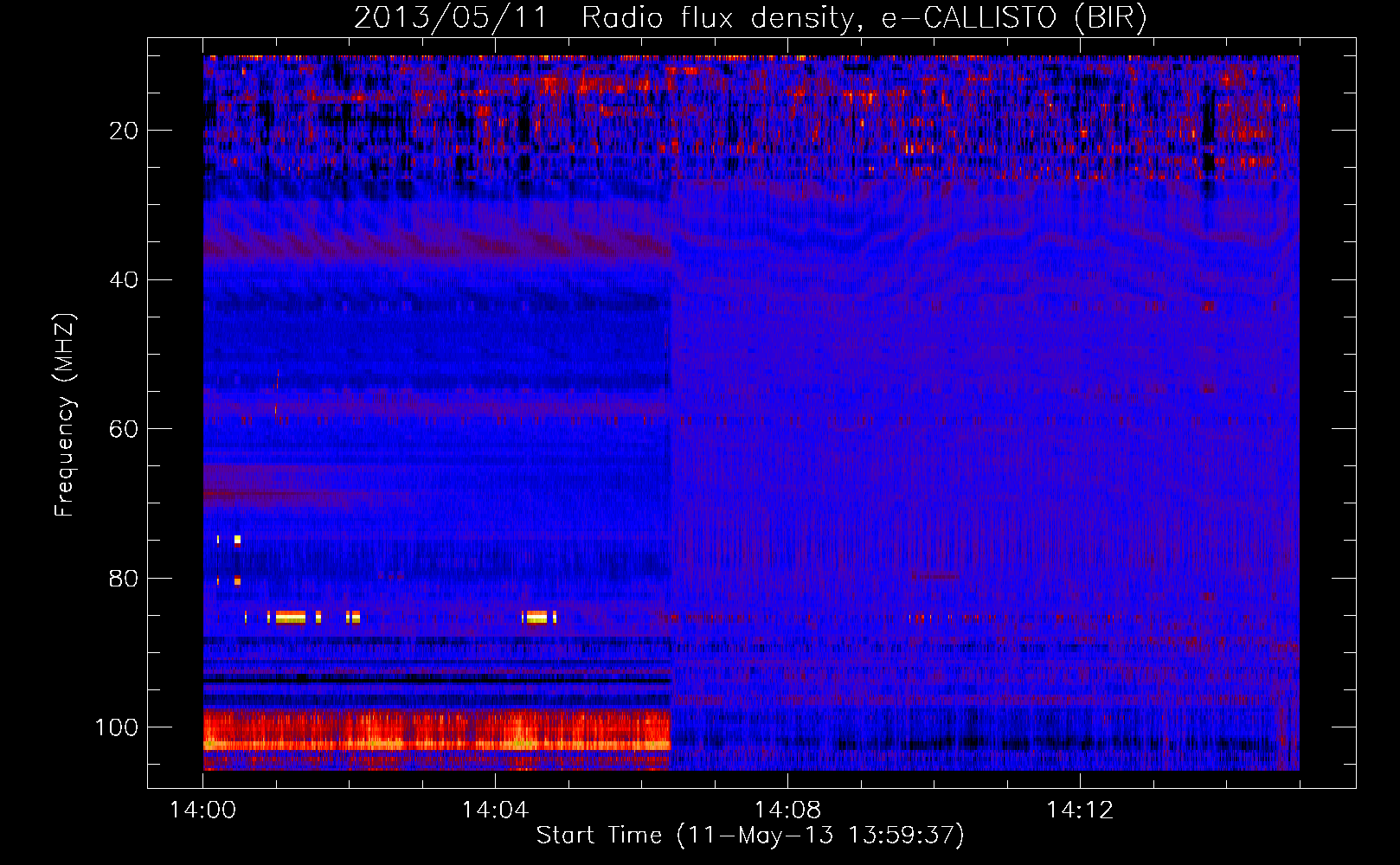Click the 'Frequency (MHZ)' axis label
The height and width of the screenshot is (865, 1400).
(65, 415)
